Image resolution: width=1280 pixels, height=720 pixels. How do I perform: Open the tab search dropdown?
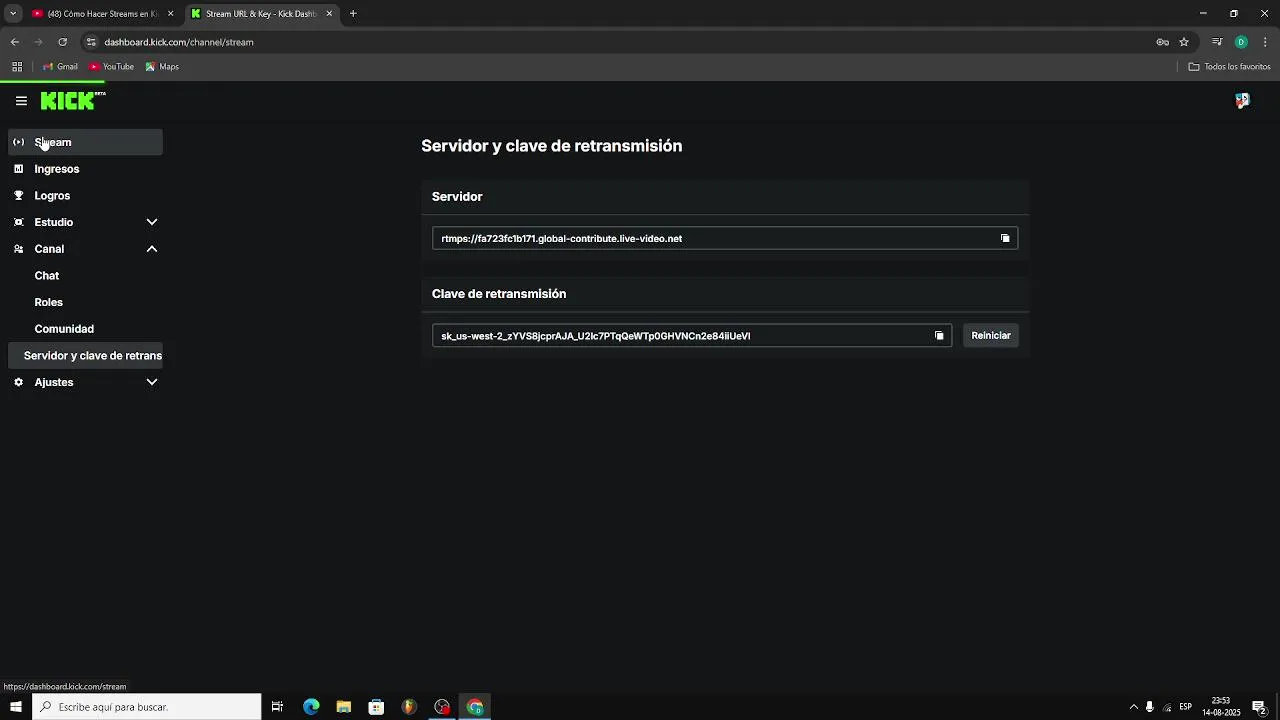(x=13, y=14)
